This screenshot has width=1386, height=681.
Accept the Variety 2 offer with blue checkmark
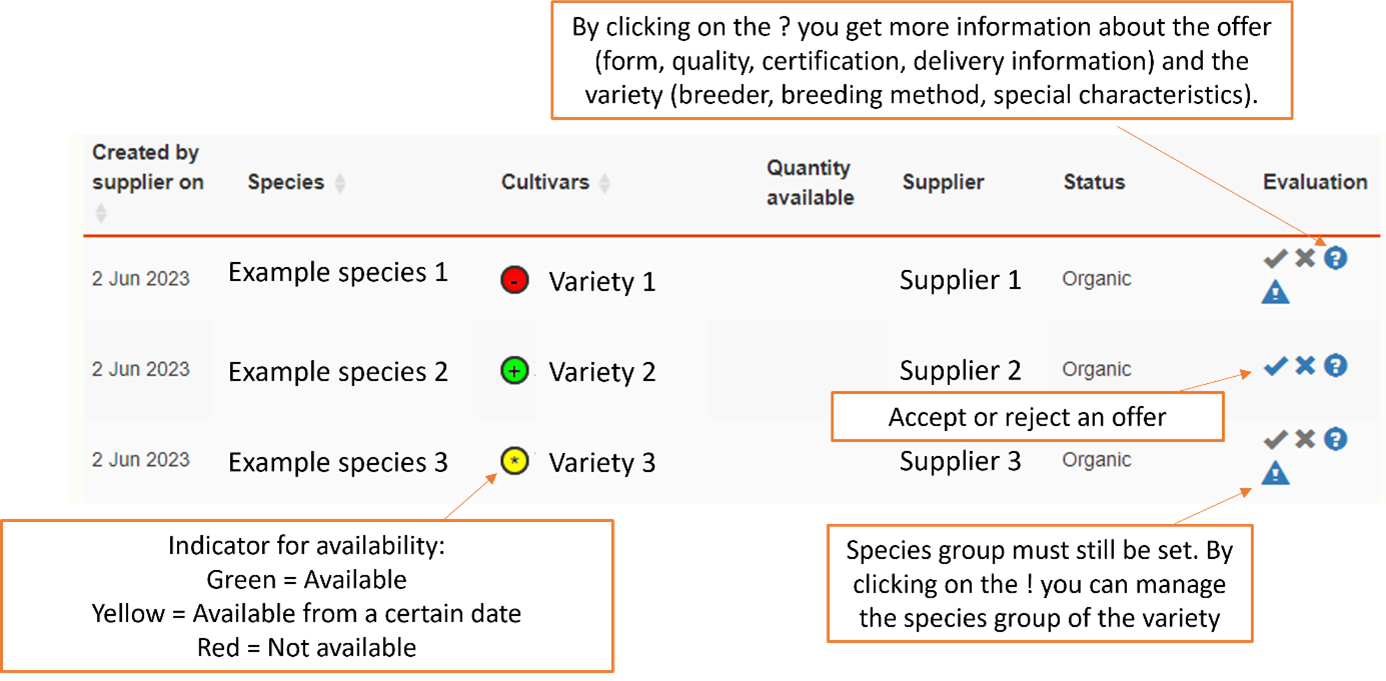click(1274, 366)
